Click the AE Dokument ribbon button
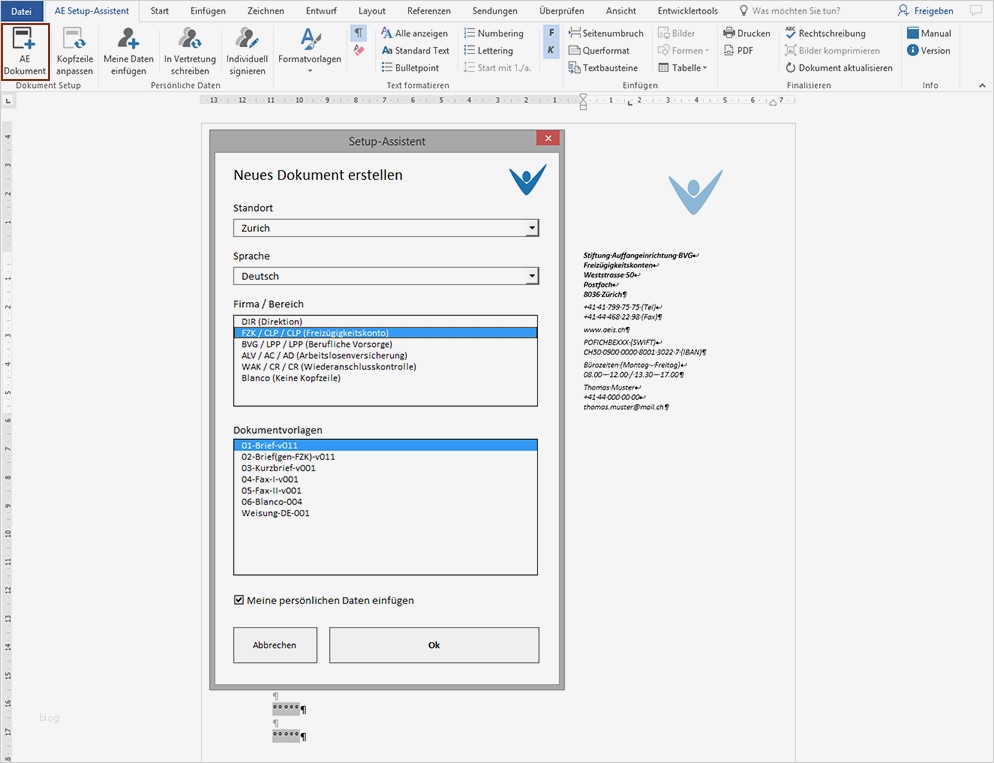 pyautogui.click(x=25, y=51)
